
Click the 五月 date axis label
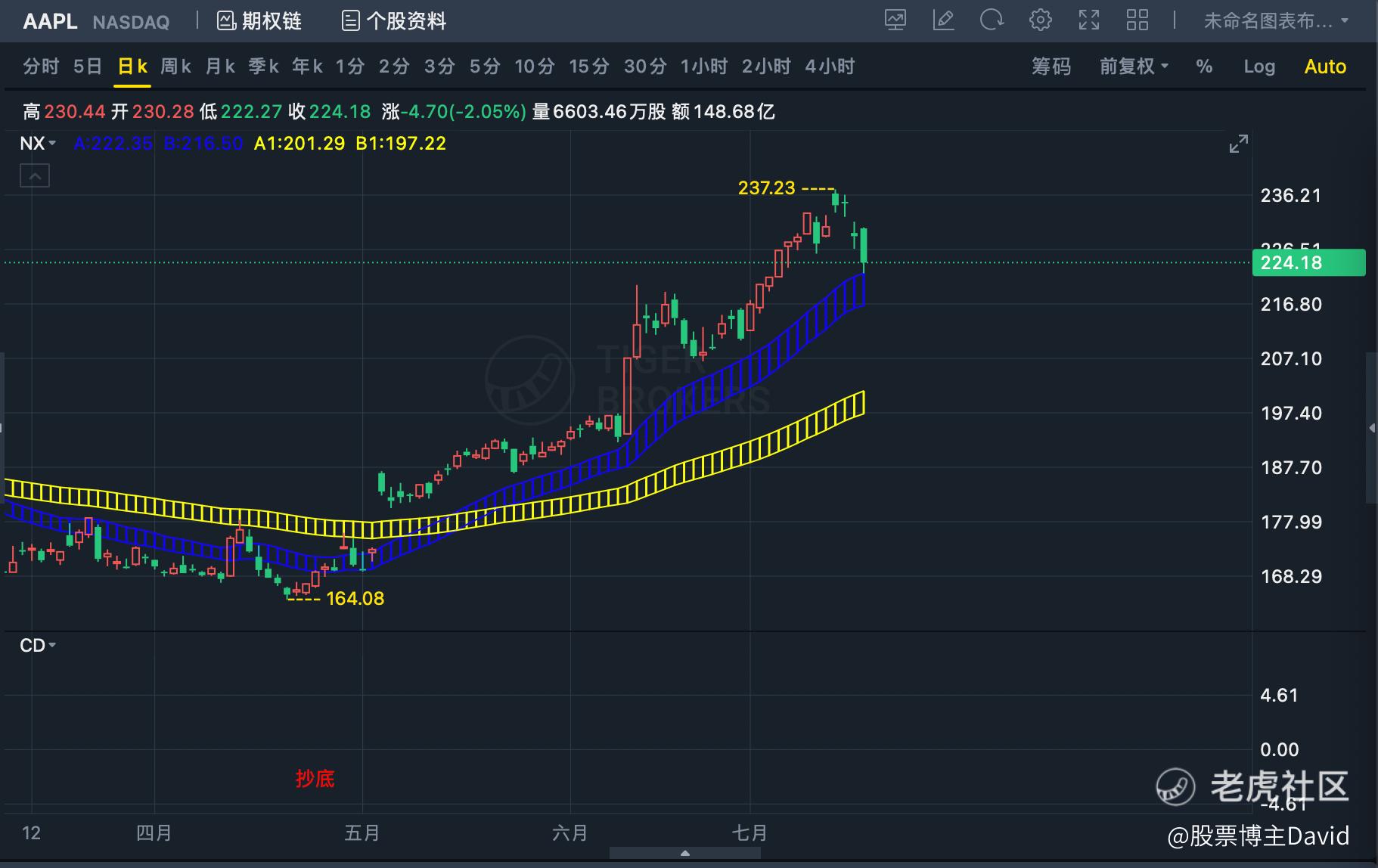coord(362,833)
